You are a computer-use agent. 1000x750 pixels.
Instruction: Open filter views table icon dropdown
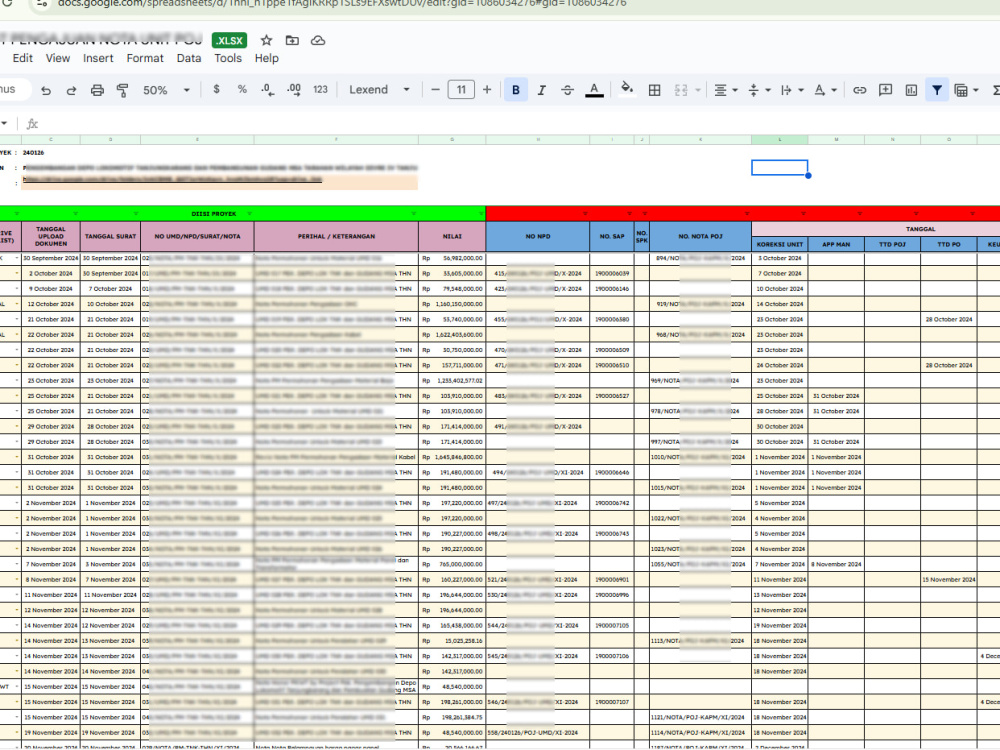pos(966,90)
